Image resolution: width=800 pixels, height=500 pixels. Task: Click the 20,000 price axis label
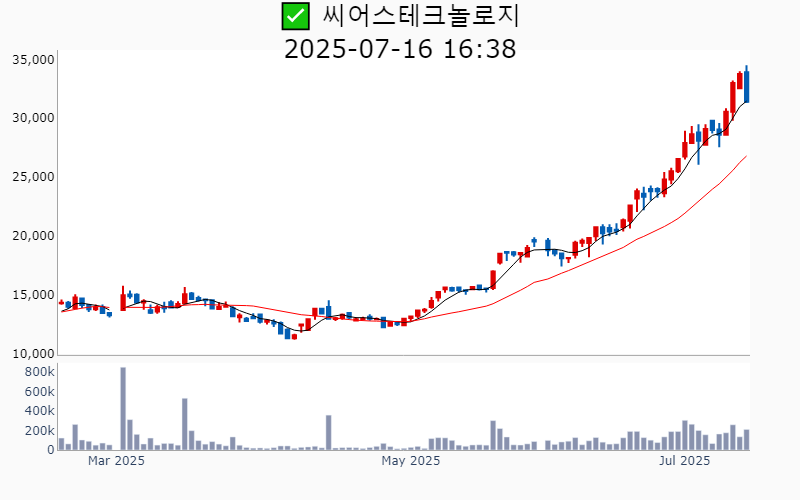click(x=33, y=236)
